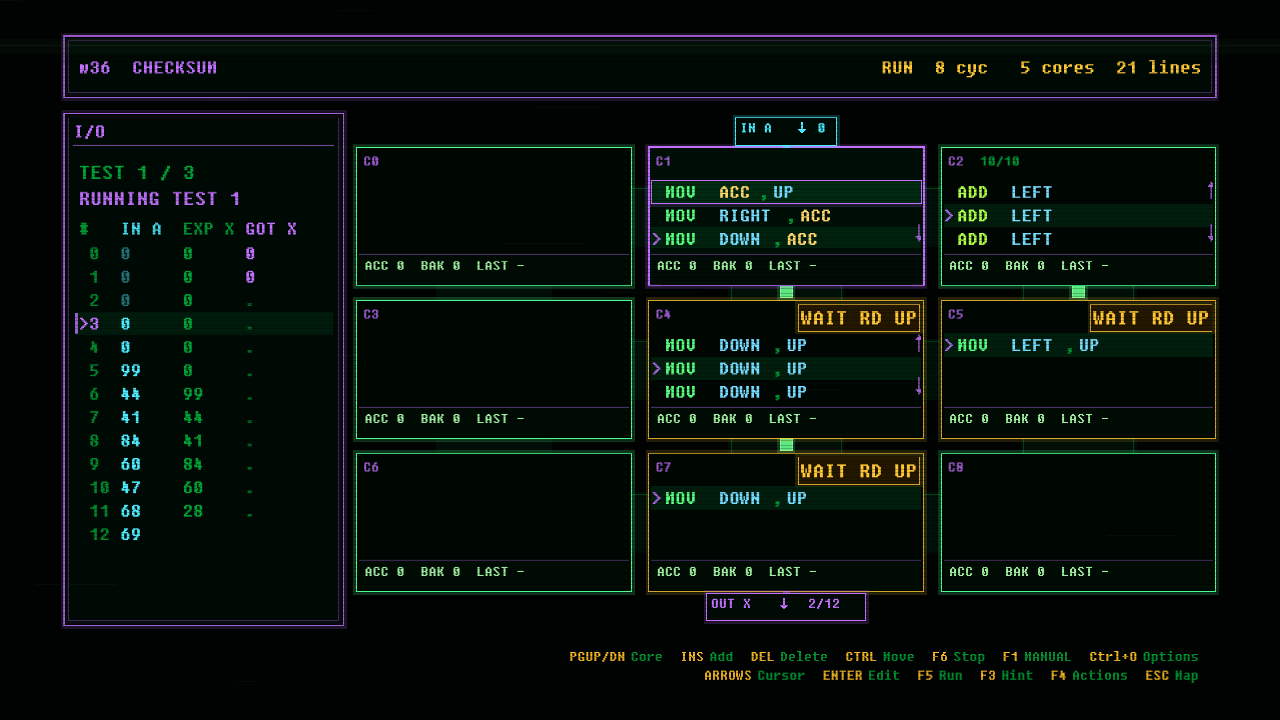The height and width of the screenshot is (720, 1280).
Task: Select the MOV RIGHT, ACC line in C1
Action: pyautogui.click(x=786, y=216)
